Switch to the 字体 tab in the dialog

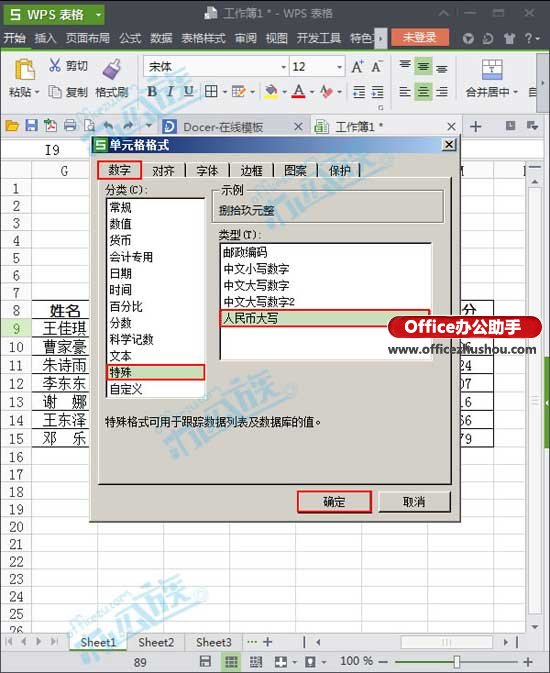pyautogui.click(x=207, y=171)
